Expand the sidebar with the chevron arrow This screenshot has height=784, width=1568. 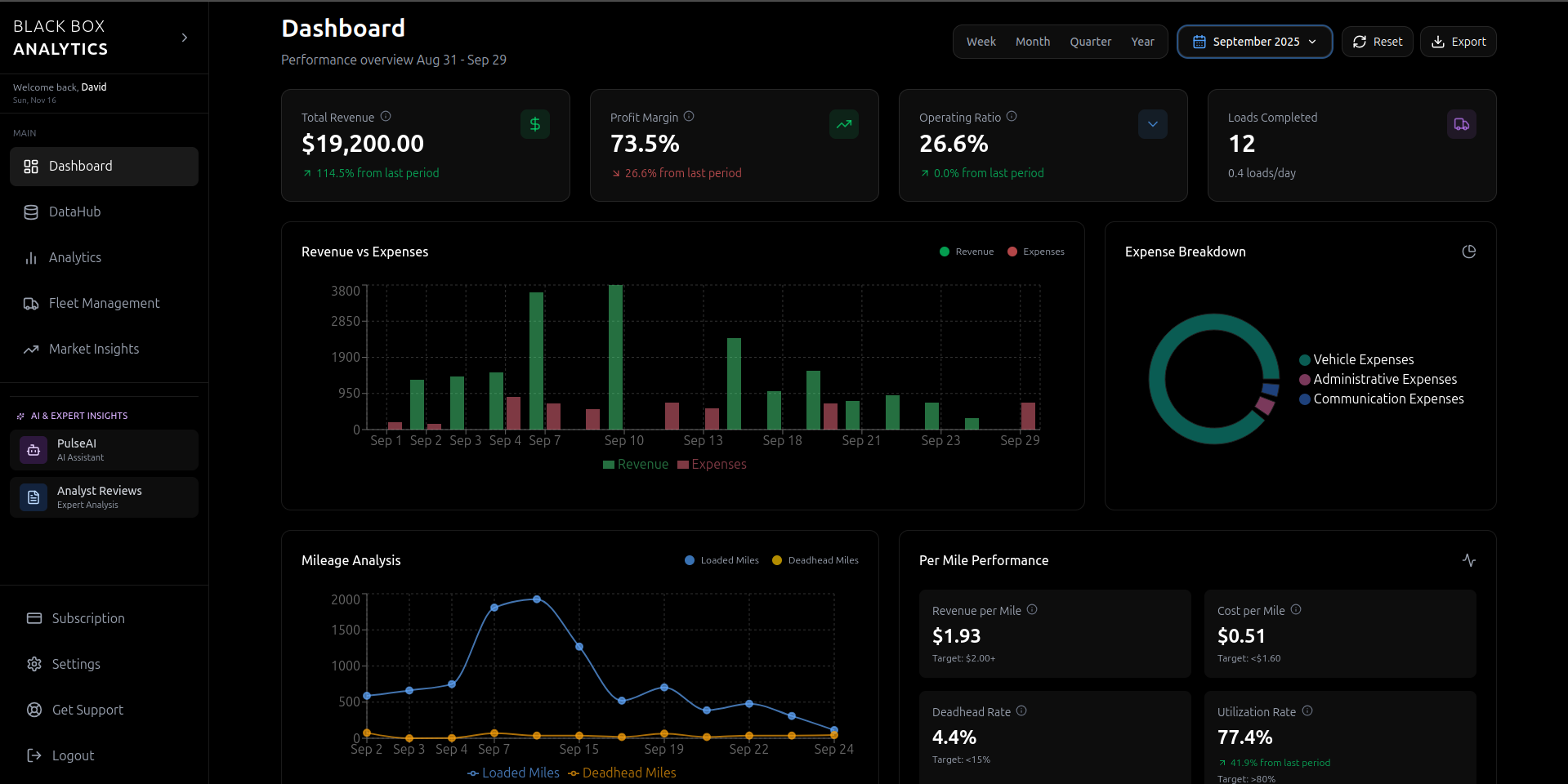coord(185,38)
